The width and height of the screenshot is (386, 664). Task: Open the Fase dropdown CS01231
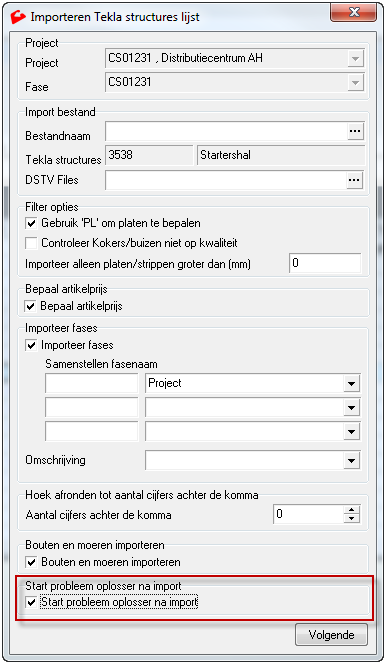(356, 83)
